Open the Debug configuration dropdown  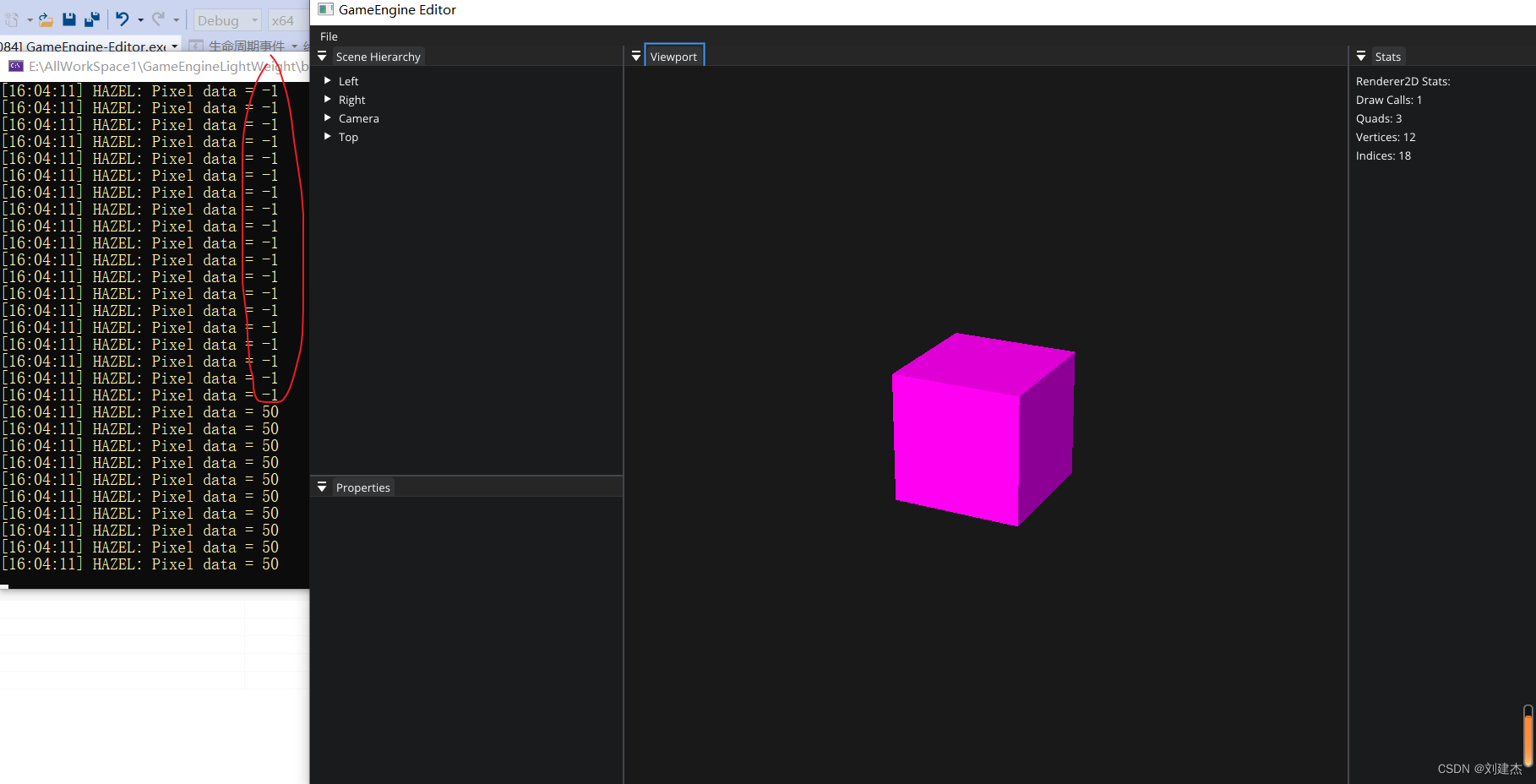[227, 20]
